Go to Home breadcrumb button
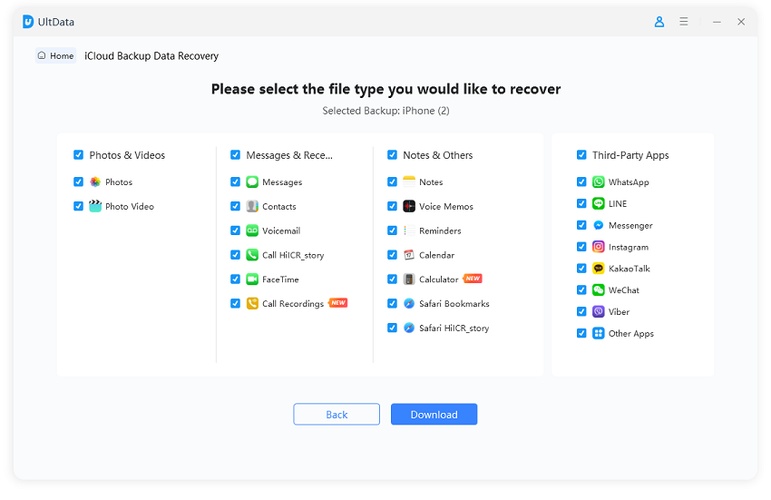The image size is (771, 500). point(56,56)
